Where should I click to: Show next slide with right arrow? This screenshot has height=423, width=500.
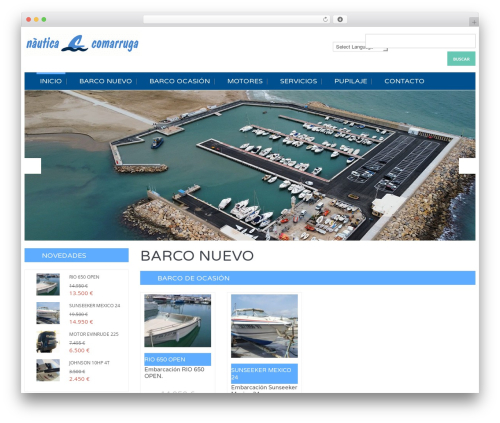pyautogui.click(x=467, y=166)
